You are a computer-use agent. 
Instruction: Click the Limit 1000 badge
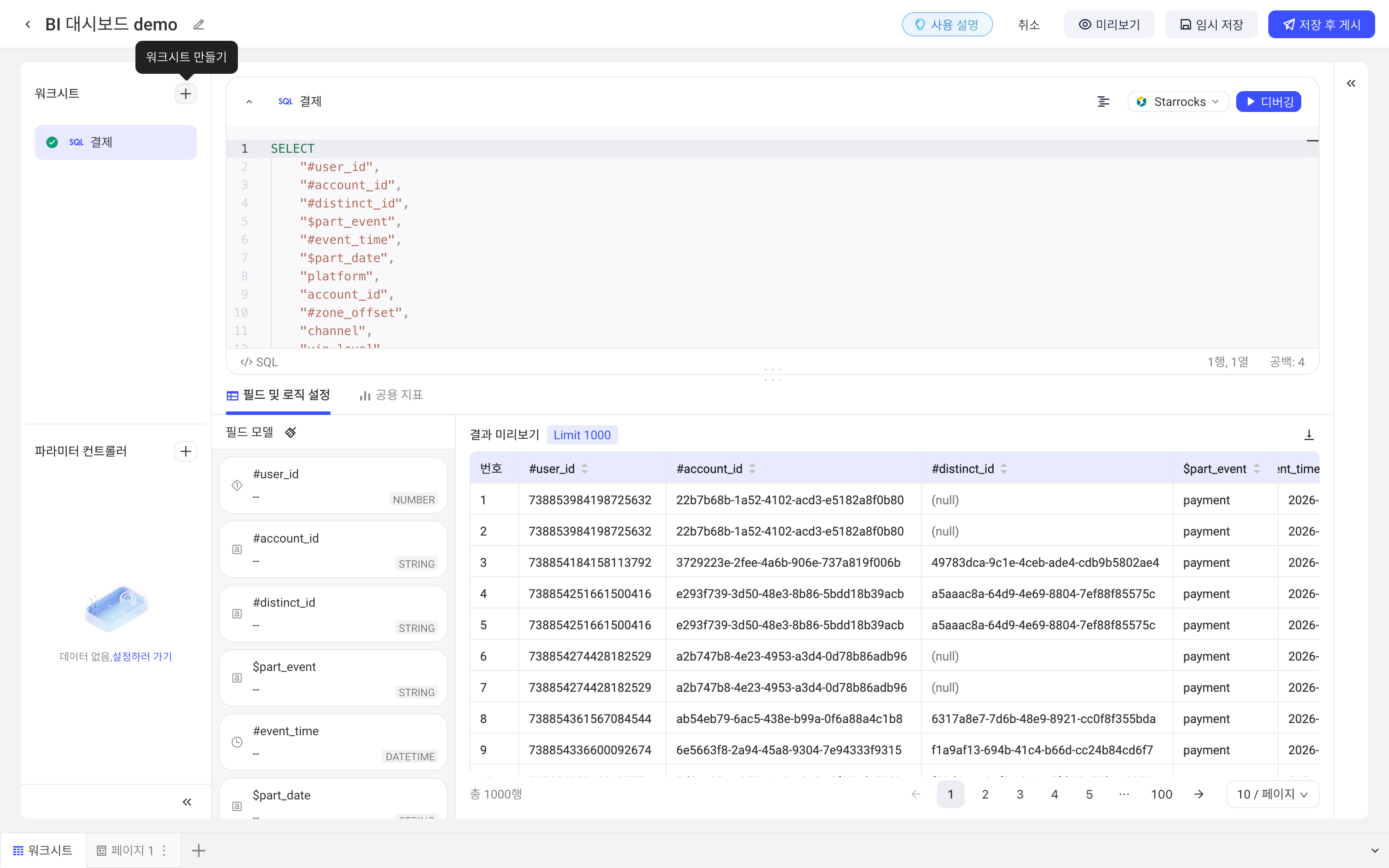pos(582,435)
